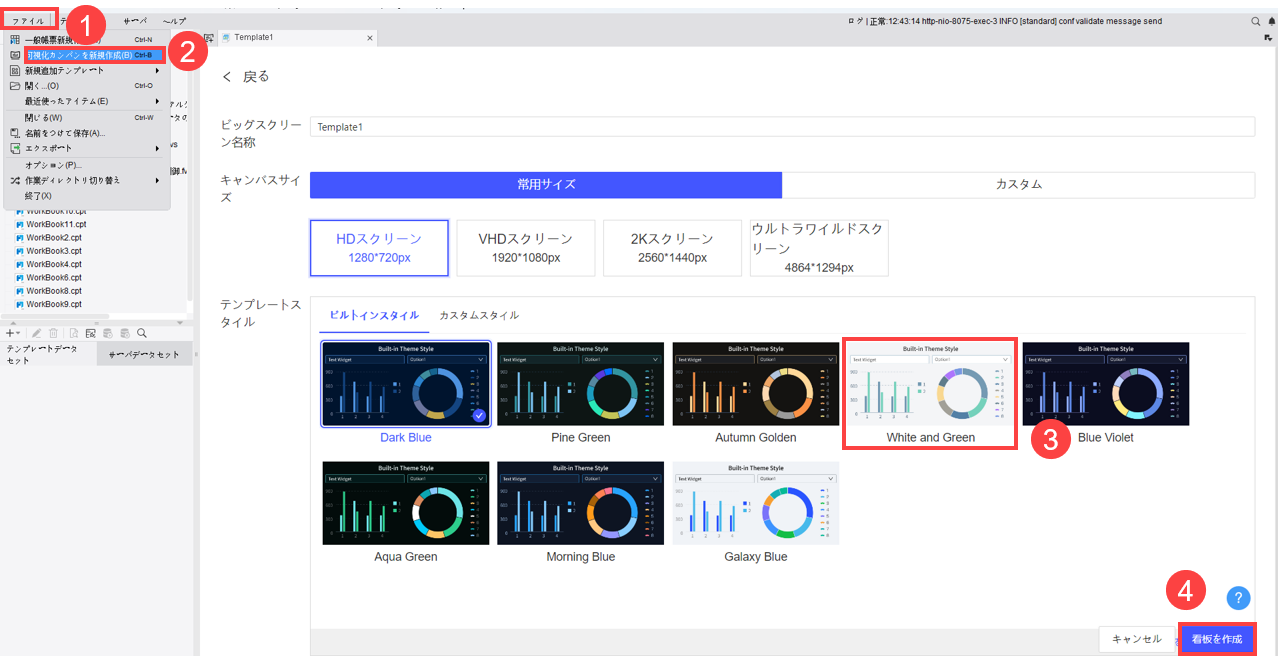Expand 新規追加テンプレート submenu
This screenshot has height=656, width=1278.
[88, 71]
